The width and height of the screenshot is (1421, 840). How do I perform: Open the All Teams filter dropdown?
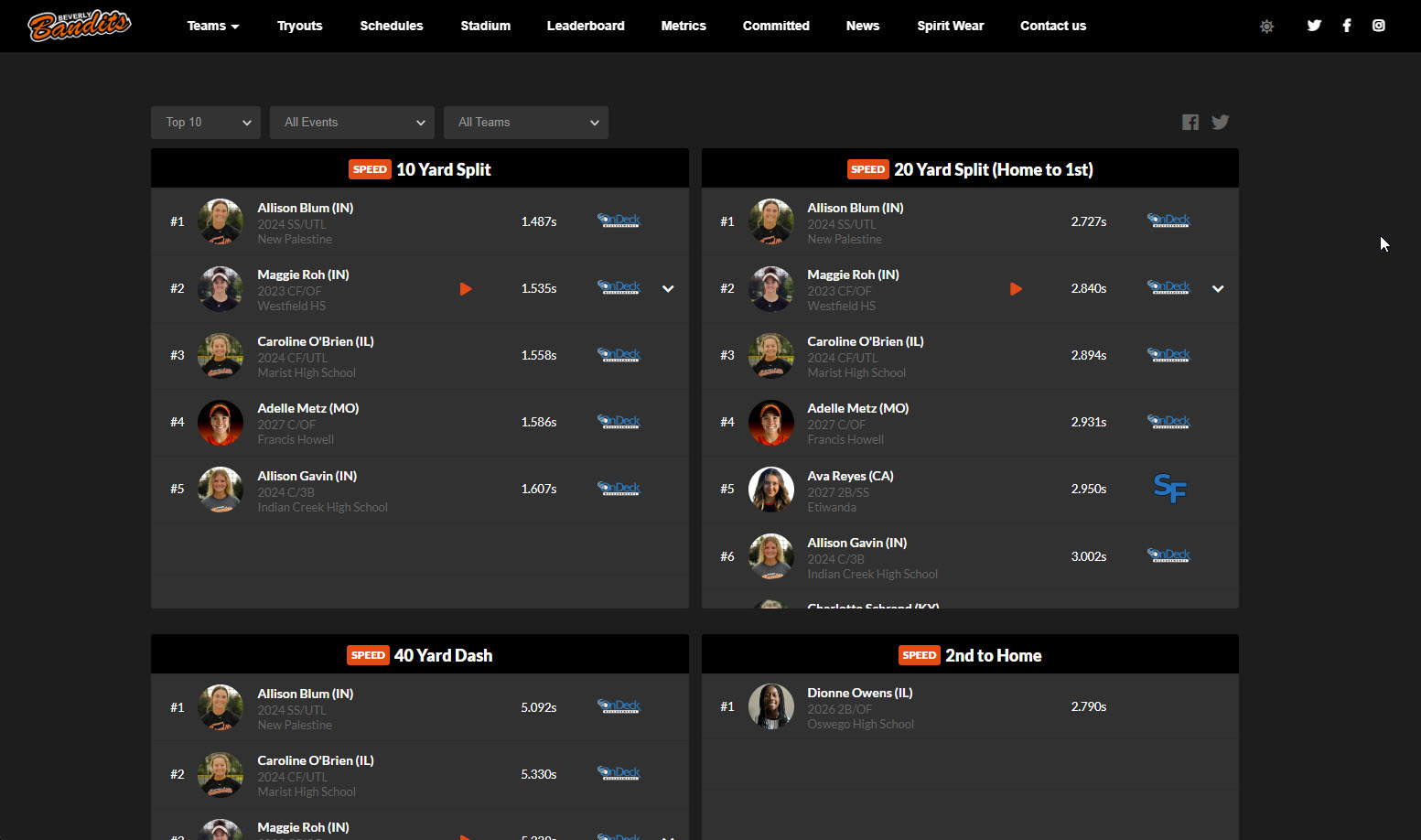526,123
